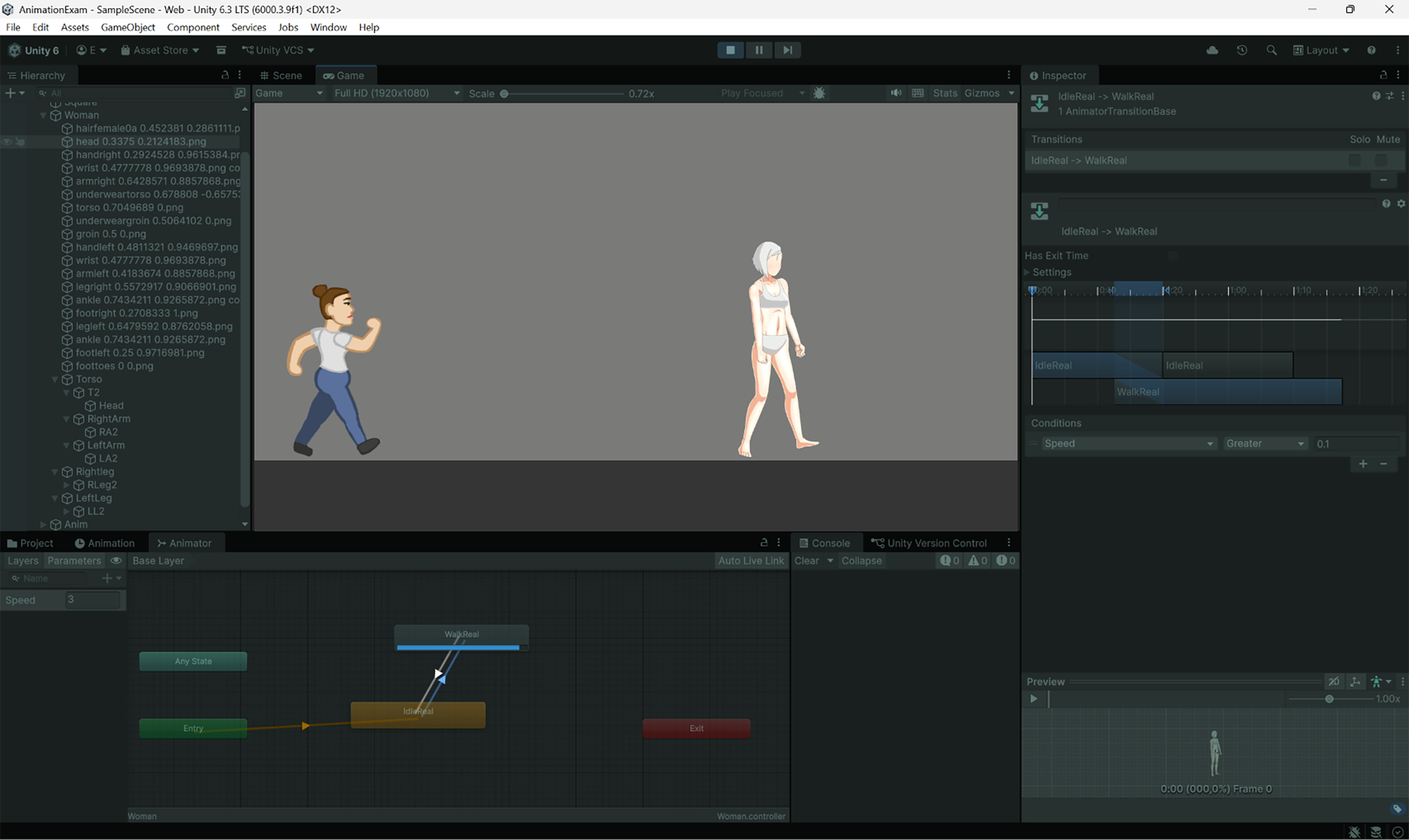Mute Game view audio

pyautogui.click(x=896, y=93)
